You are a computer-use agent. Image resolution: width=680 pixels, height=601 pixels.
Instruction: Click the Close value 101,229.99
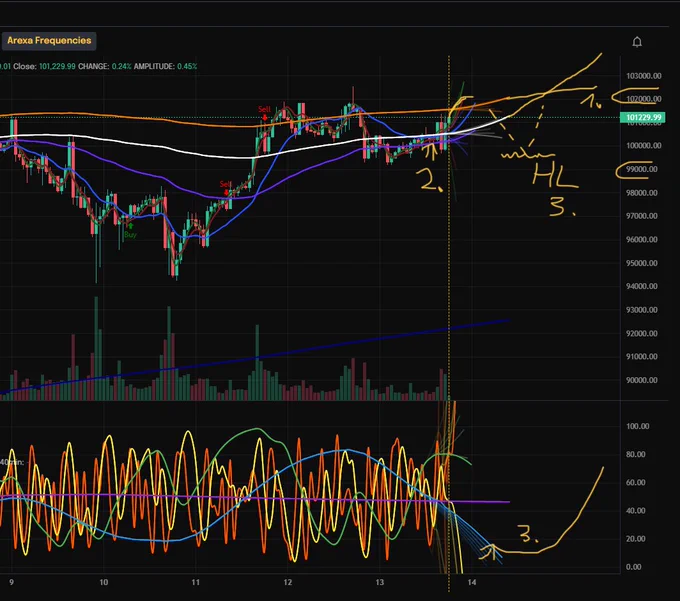click(x=57, y=66)
